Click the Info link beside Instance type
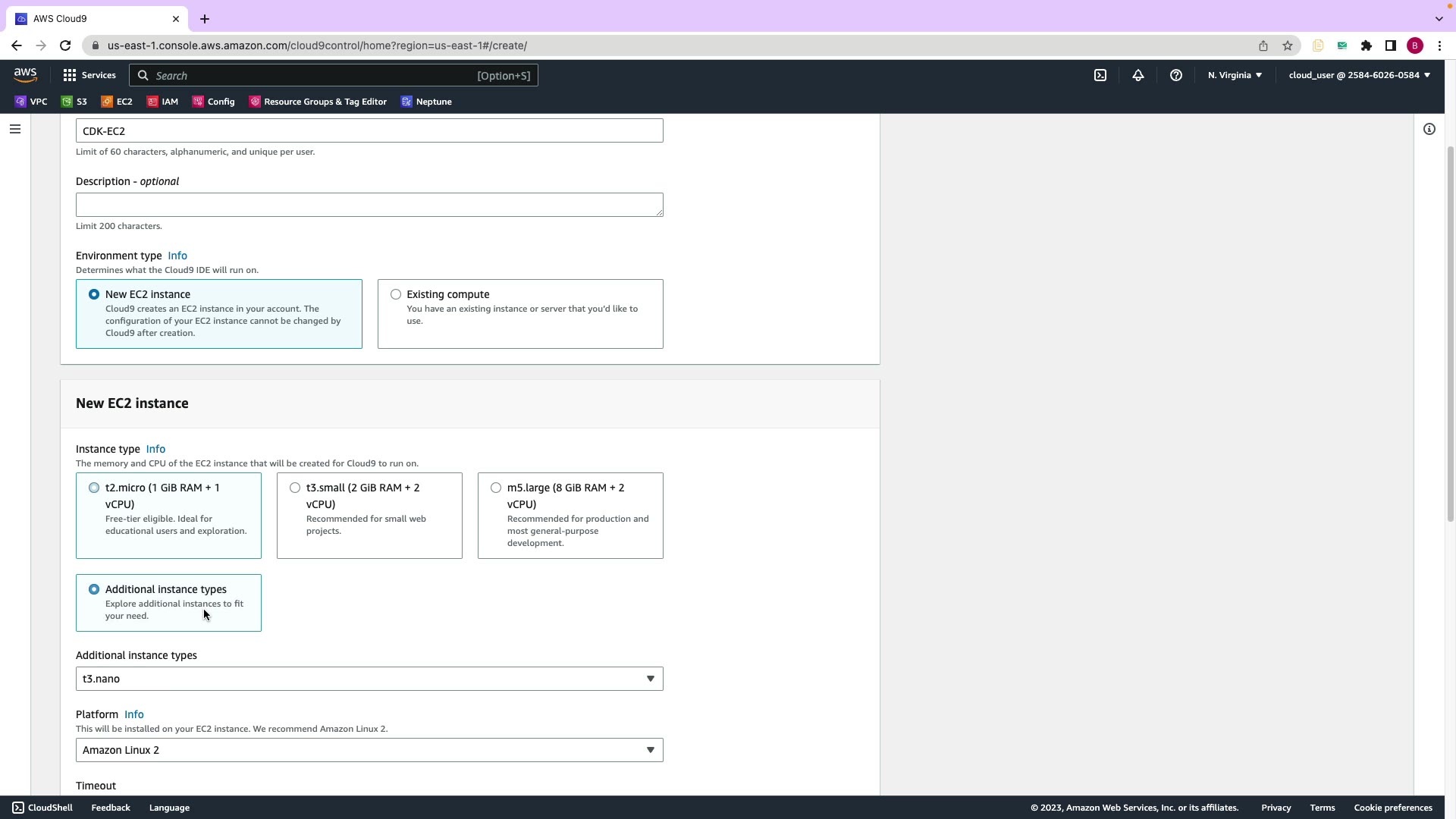Viewport: 1456px width, 819px height. click(x=155, y=449)
